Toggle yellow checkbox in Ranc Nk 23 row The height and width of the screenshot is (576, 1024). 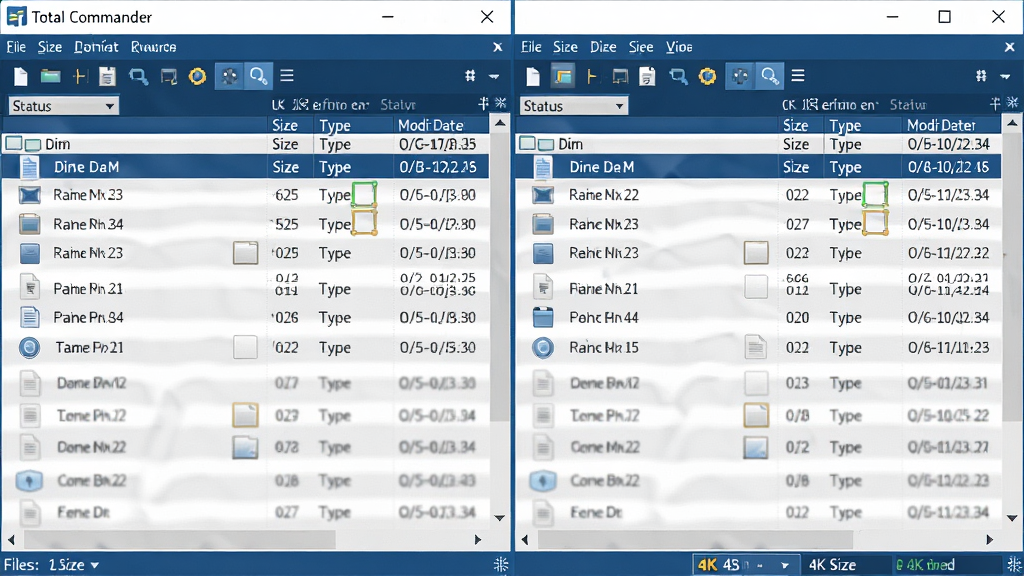tap(875, 223)
